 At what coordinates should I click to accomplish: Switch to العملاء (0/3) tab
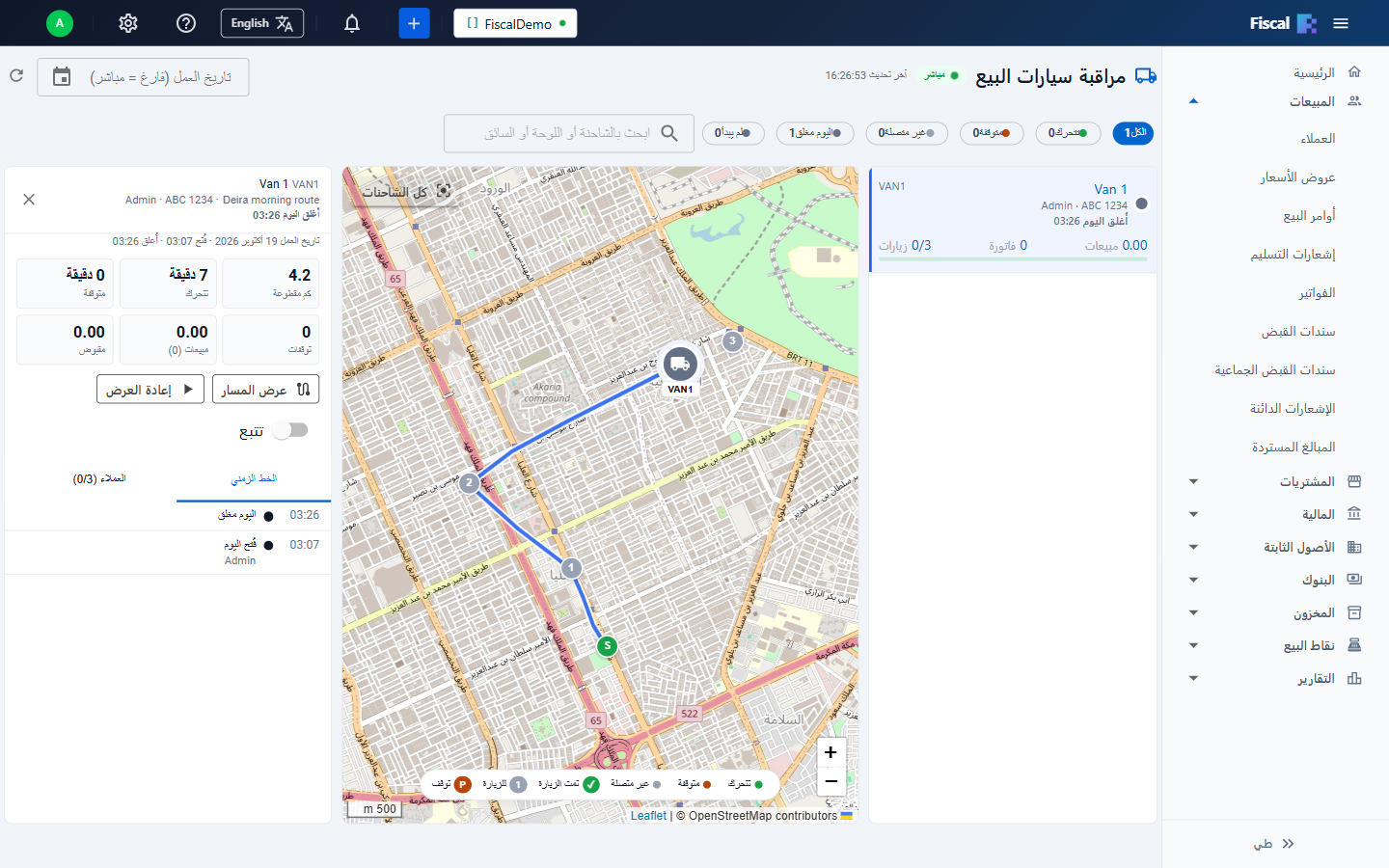tap(99, 478)
